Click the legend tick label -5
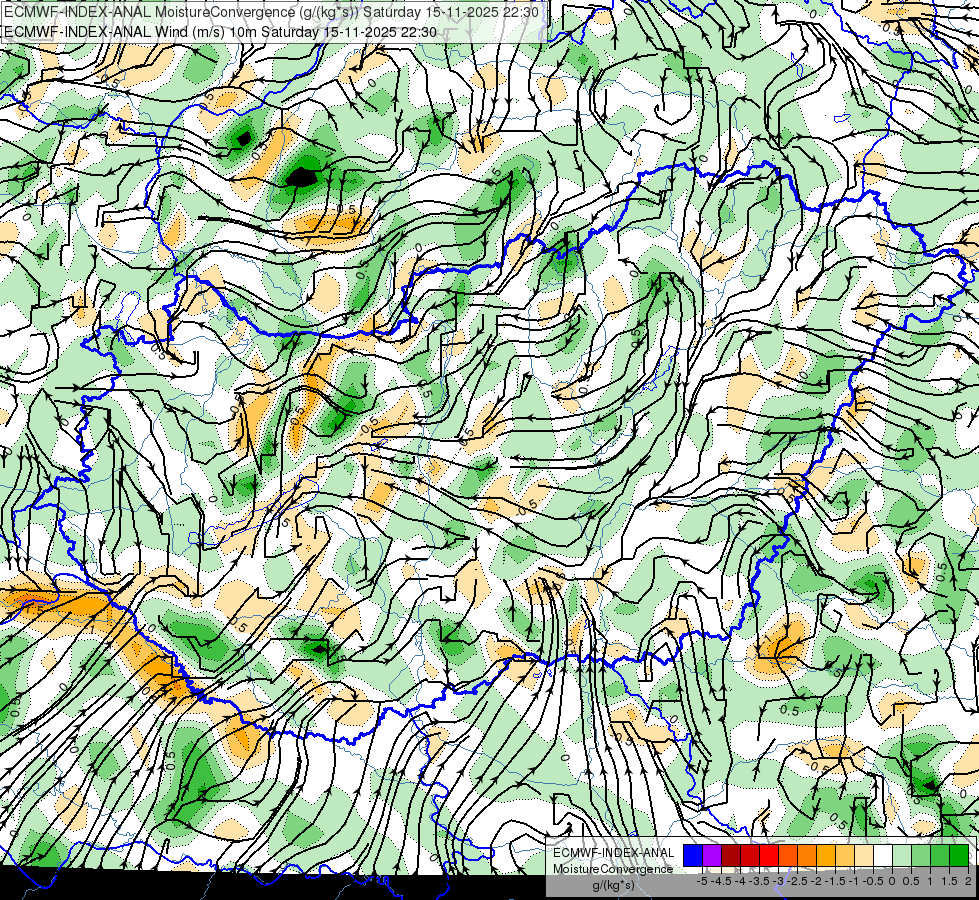 [702, 881]
